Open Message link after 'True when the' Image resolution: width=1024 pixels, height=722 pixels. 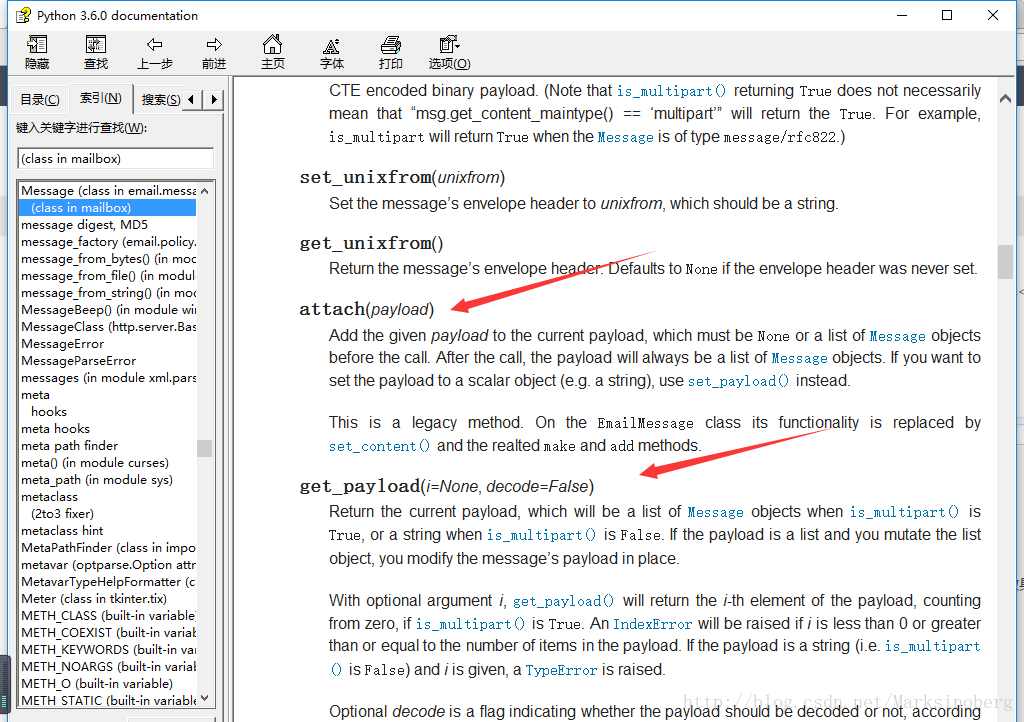point(625,137)
